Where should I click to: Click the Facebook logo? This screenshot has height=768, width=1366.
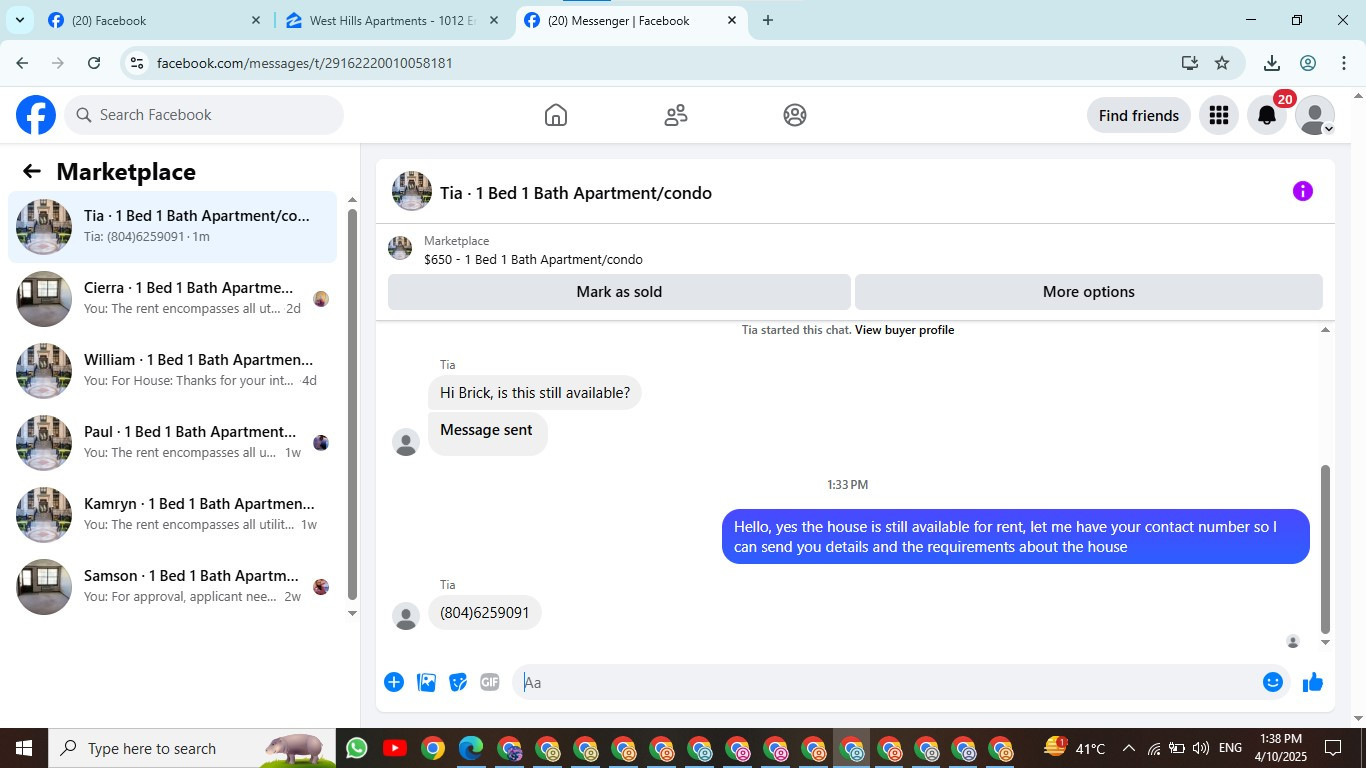(x=36, y=115)
